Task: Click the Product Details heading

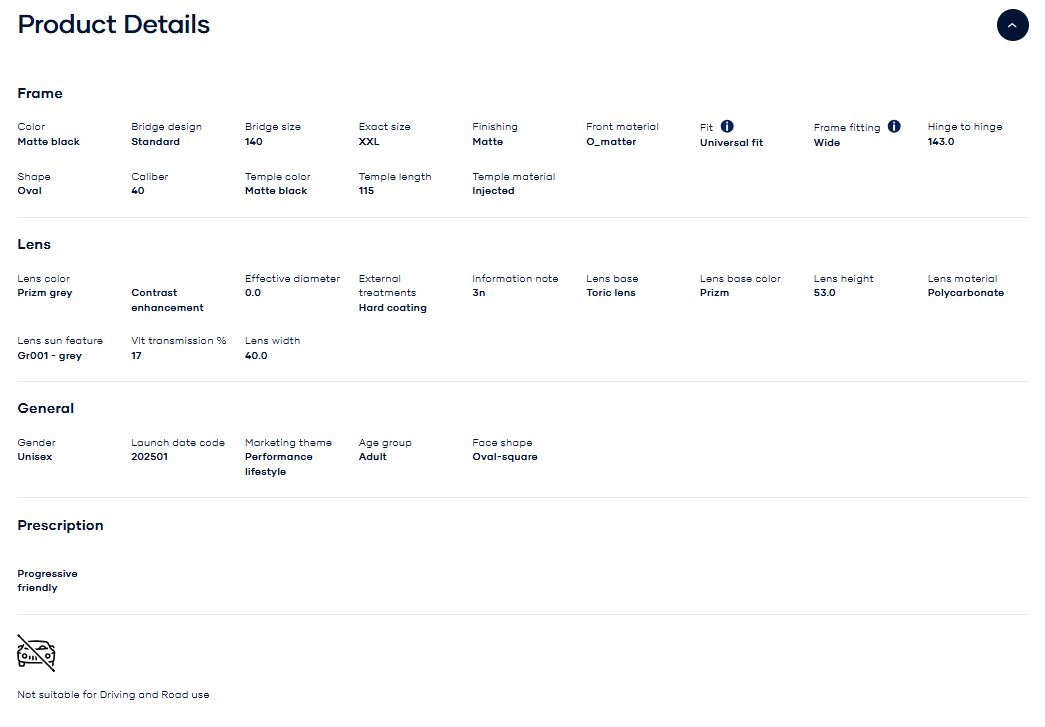Action: [114, 25]
